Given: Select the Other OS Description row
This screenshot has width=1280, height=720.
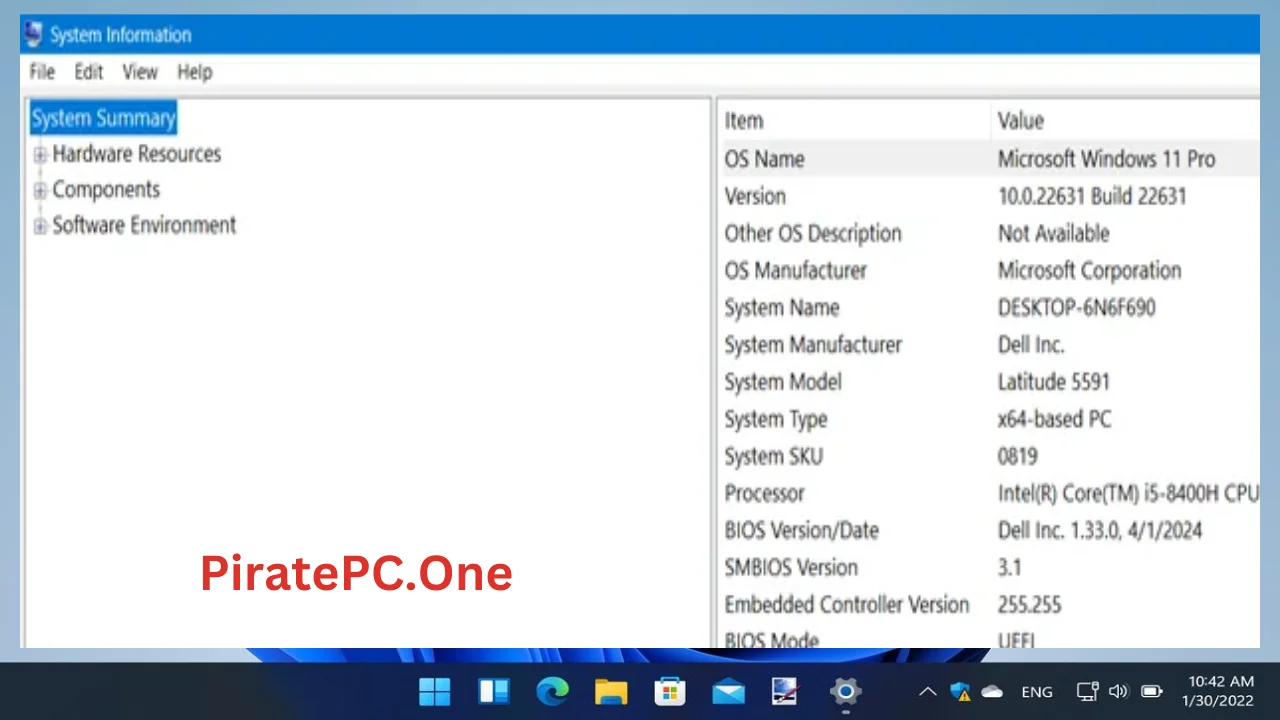Looking at the screenshot, I should coord(989,233).
